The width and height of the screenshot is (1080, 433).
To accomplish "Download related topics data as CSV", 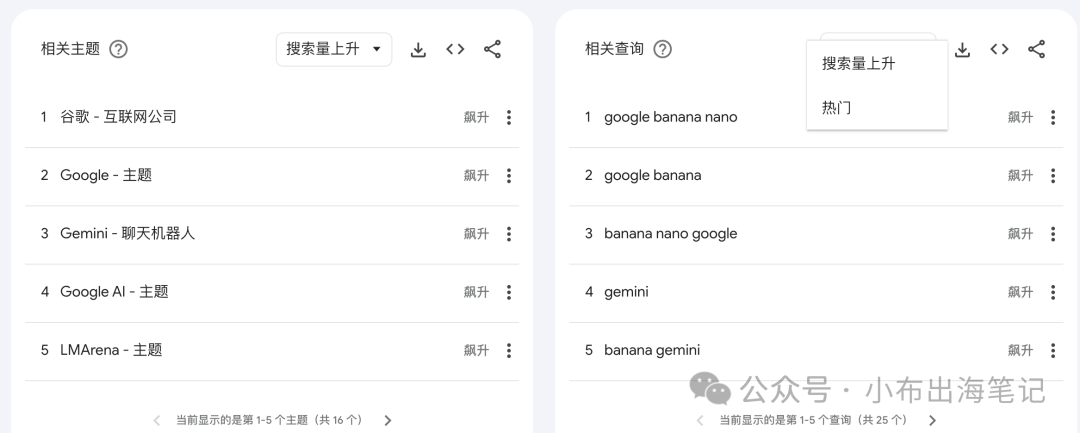I will click(419, 50).
